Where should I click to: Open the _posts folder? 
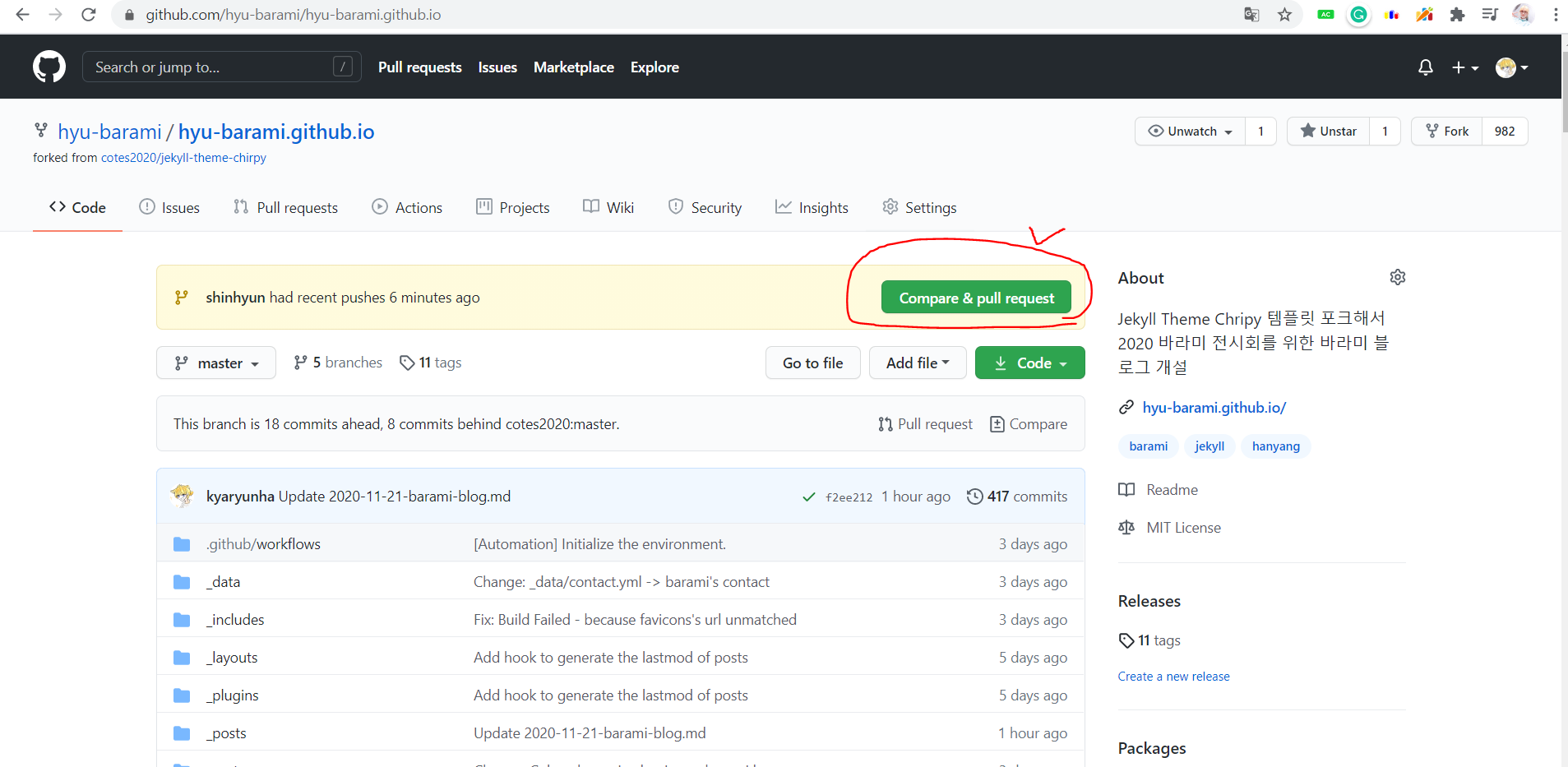click(x=229, y=733)
